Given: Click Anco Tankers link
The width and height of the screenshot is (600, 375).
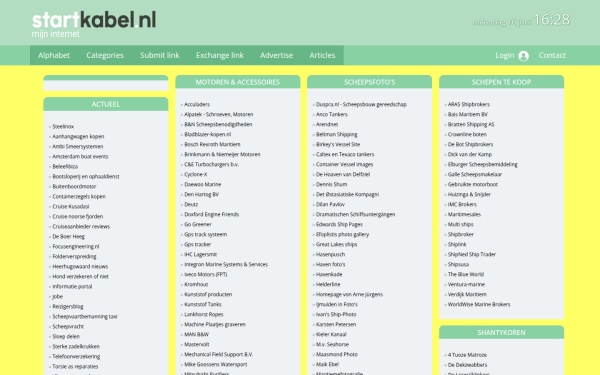Looking at the screenshot, I should click(x=332, y=114).
